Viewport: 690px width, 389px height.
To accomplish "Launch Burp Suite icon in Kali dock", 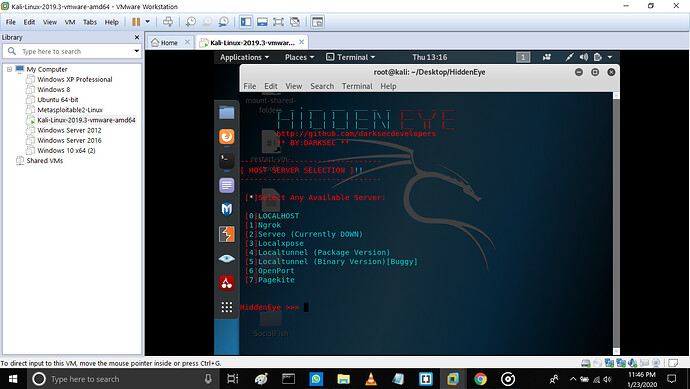I will 227,234.
